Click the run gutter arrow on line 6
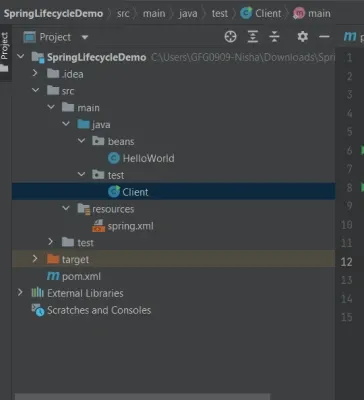This screenshot has width=364, height=400. point(362,150)
